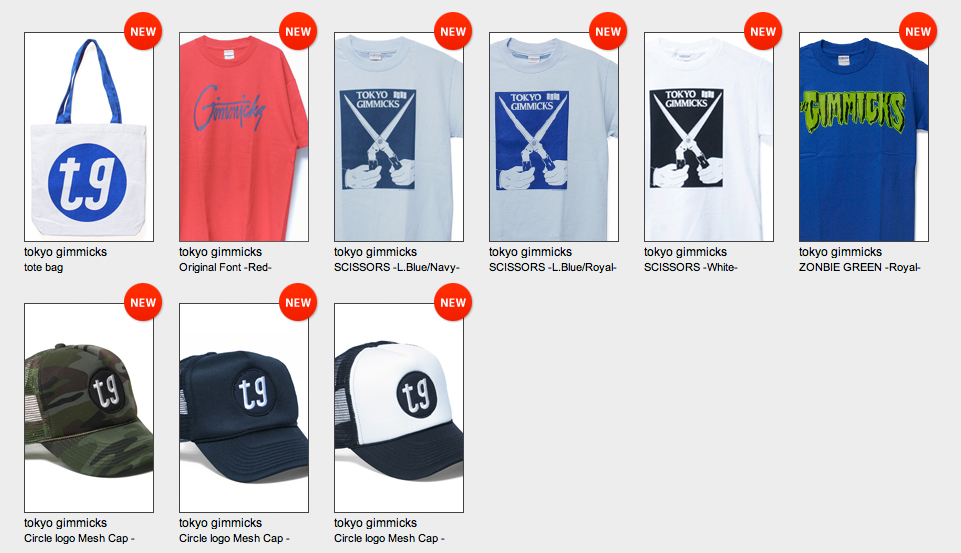This screenshot has height=553, width=961.
Task: Click NEW badge on white SCISSORS shirt
Action: (x=763, y=31)
